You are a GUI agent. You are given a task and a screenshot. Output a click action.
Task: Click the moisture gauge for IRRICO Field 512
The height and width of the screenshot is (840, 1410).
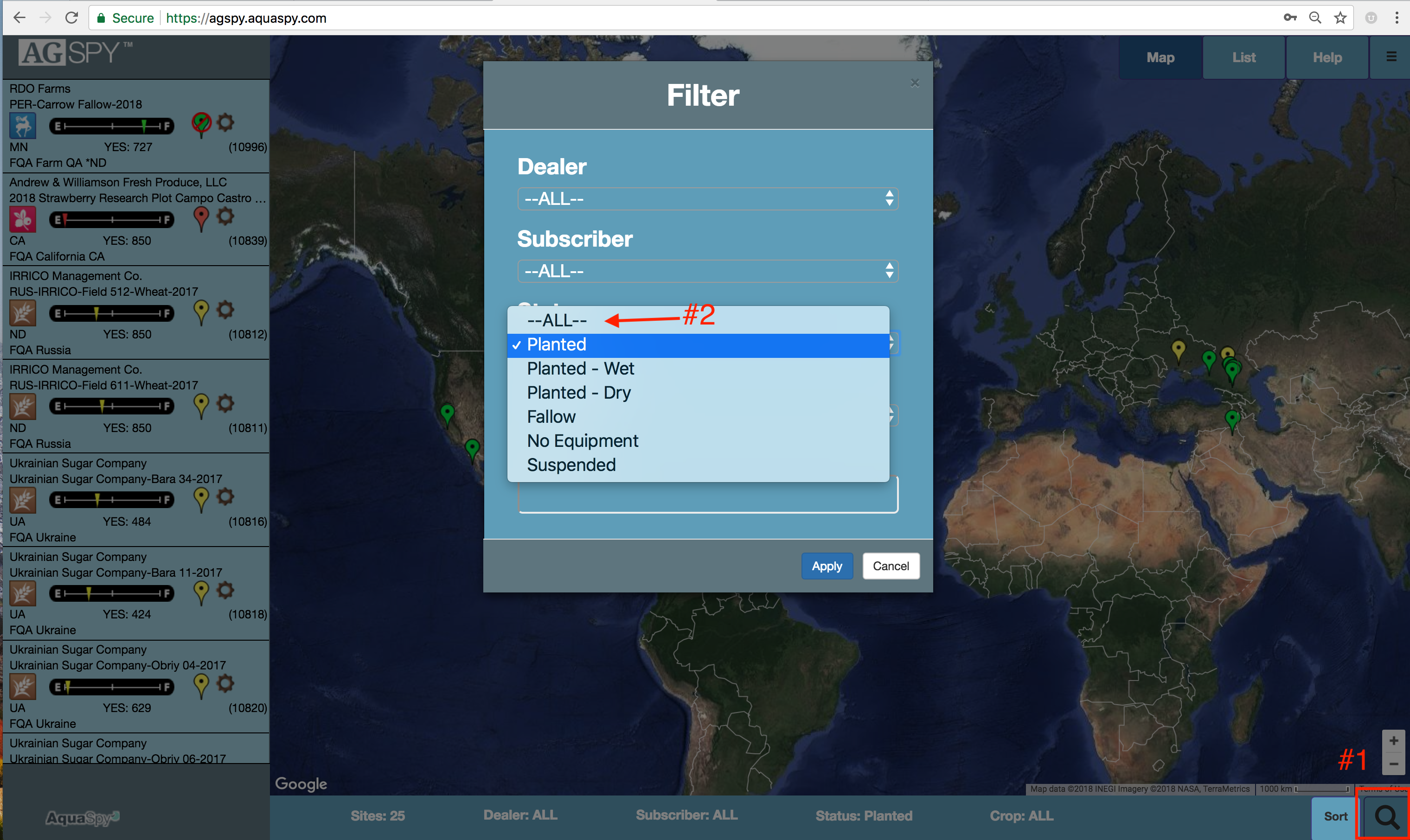(112, 313)
